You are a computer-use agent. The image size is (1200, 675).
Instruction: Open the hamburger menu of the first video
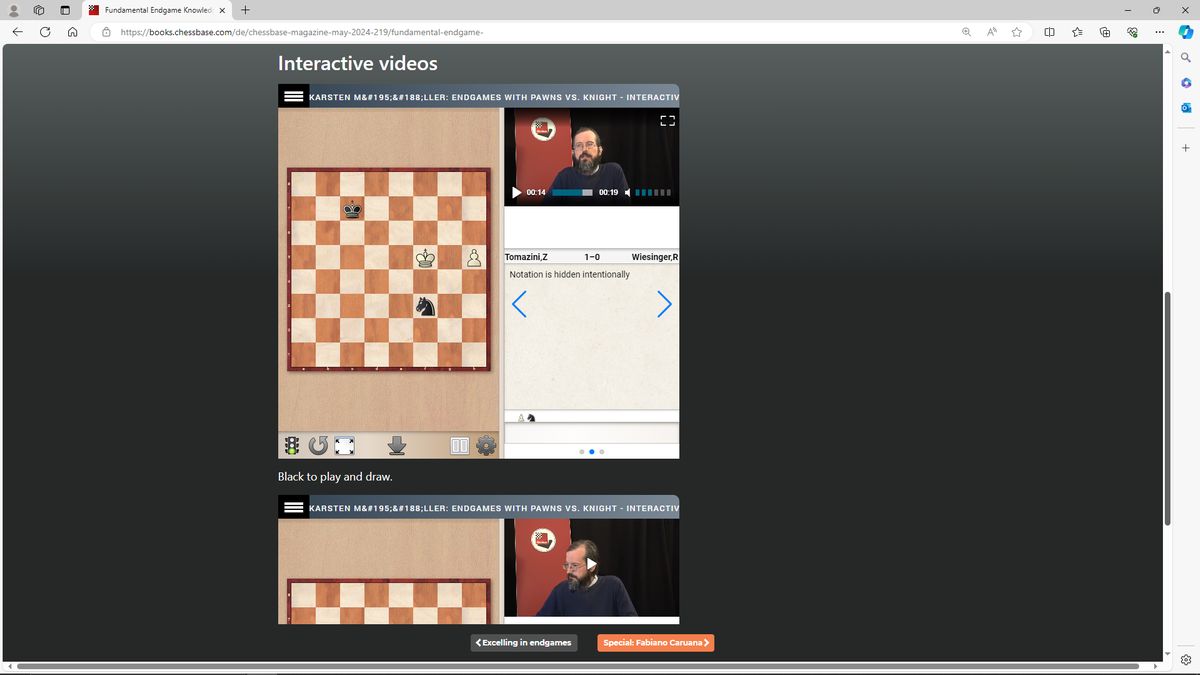click(x=293, y=97)
